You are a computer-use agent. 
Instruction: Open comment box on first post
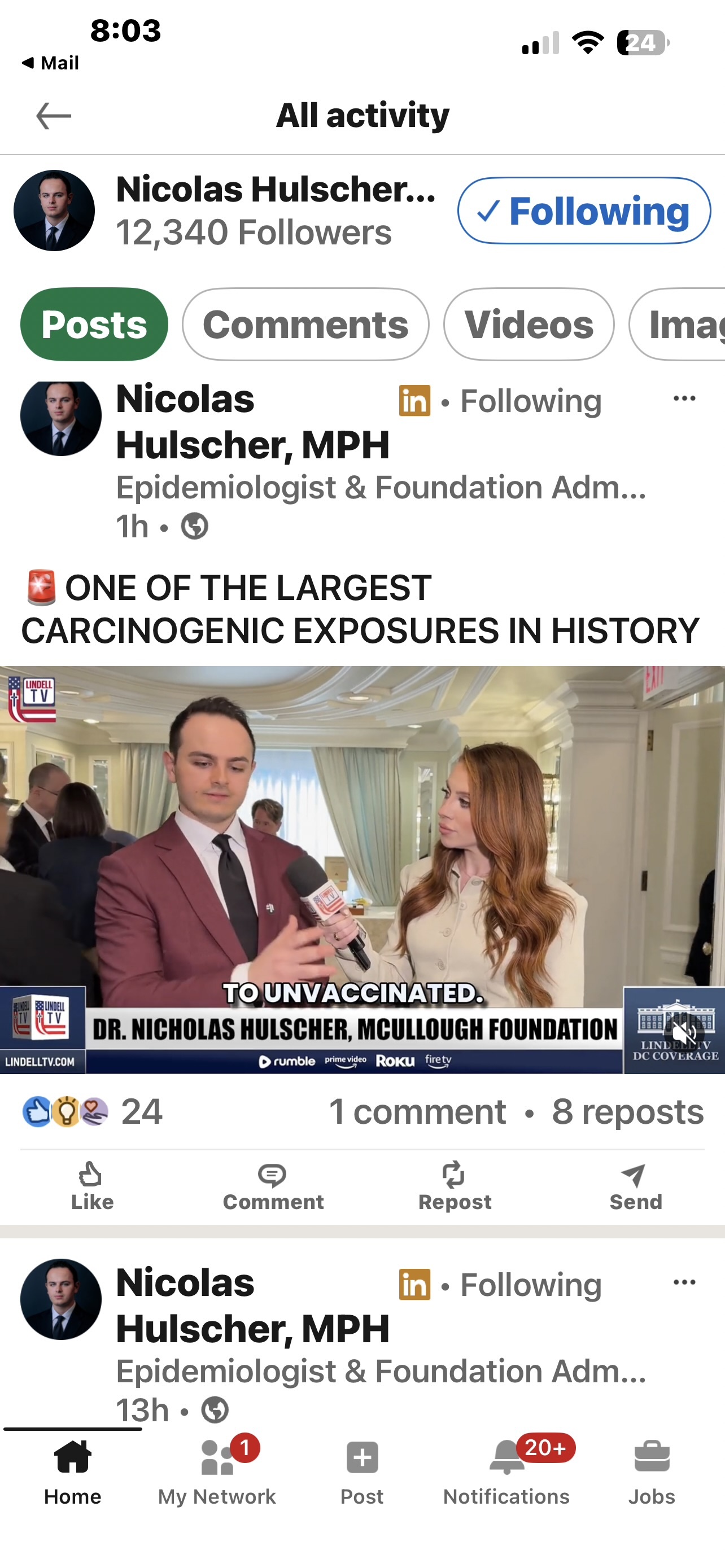point(273,1187)
